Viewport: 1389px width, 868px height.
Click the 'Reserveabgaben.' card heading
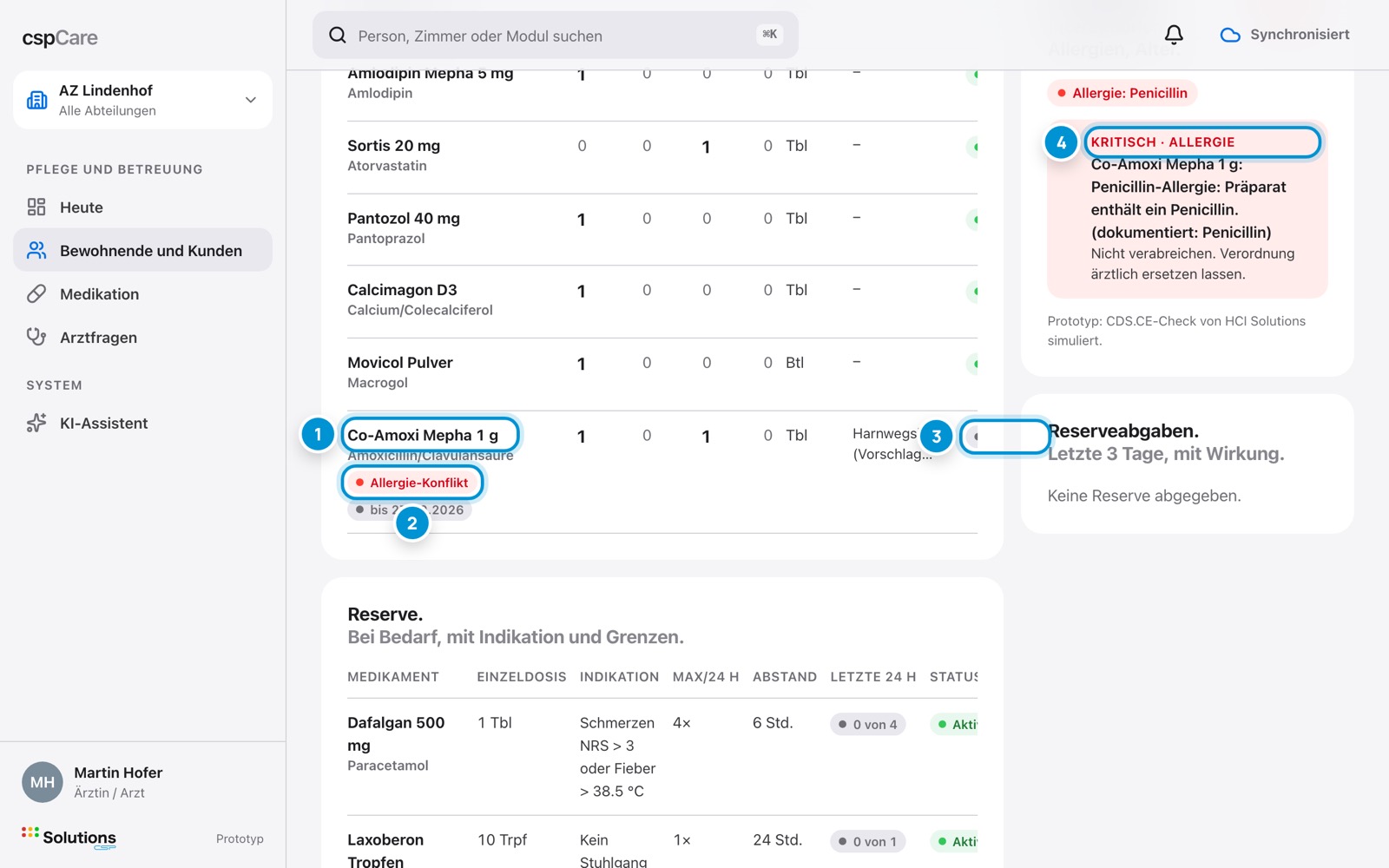click(x=1123, y=431)
